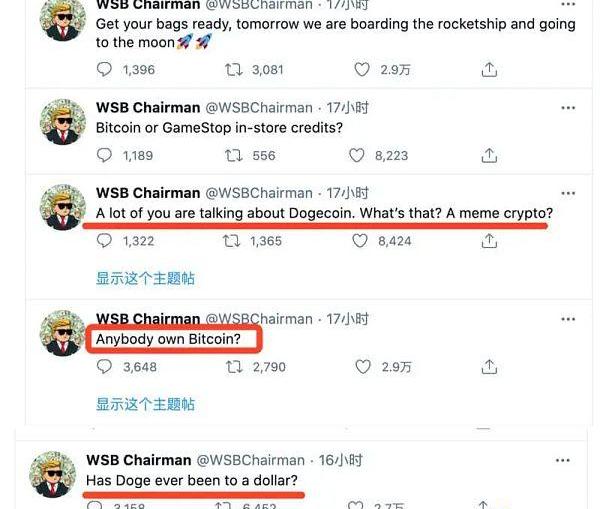Viewport: 600px width, 509px height.
Task: Open more options on GameStop credits tweet
Action: click(568, 108)
